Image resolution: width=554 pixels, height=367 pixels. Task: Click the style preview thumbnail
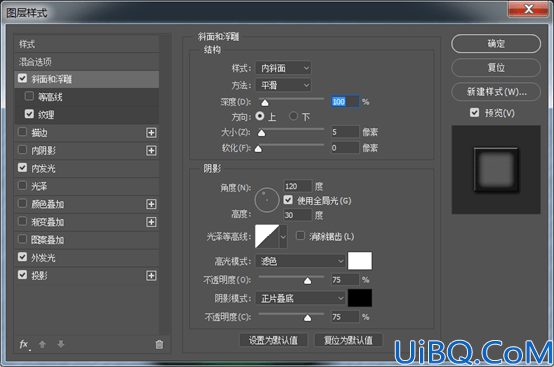pos(496,170)
